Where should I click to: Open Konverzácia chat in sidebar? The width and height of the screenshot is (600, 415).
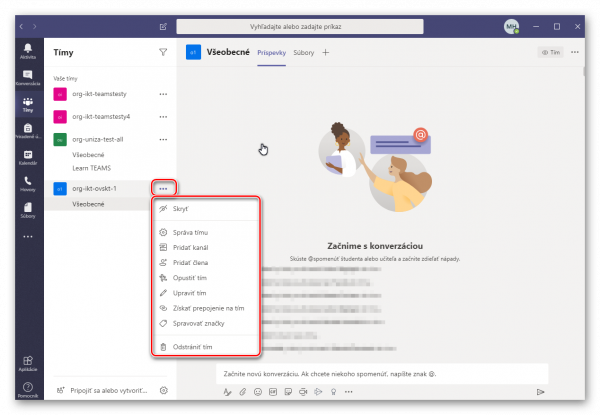click(x=28, y=78)
